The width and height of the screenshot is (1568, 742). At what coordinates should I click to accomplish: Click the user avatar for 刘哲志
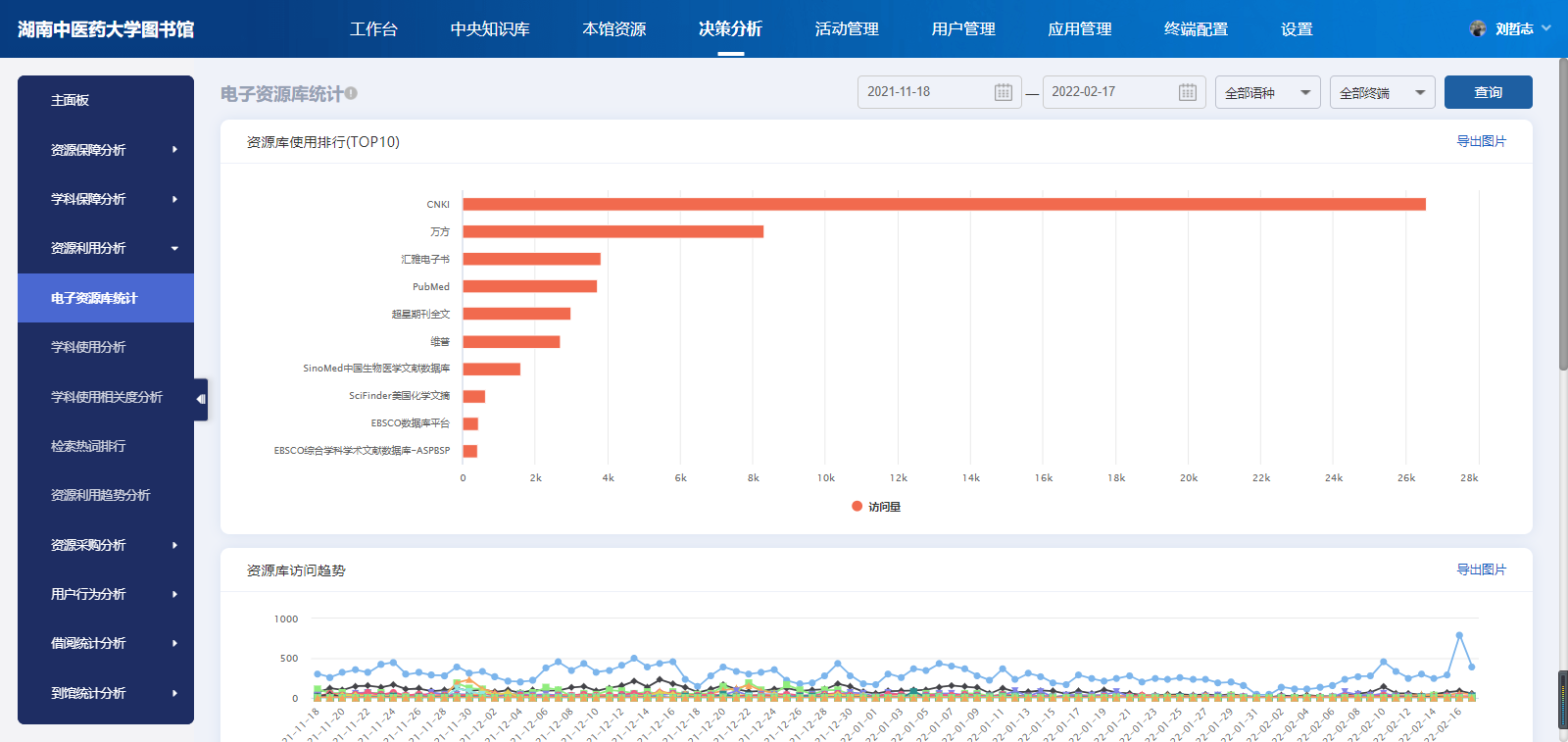pos(1478,28)
